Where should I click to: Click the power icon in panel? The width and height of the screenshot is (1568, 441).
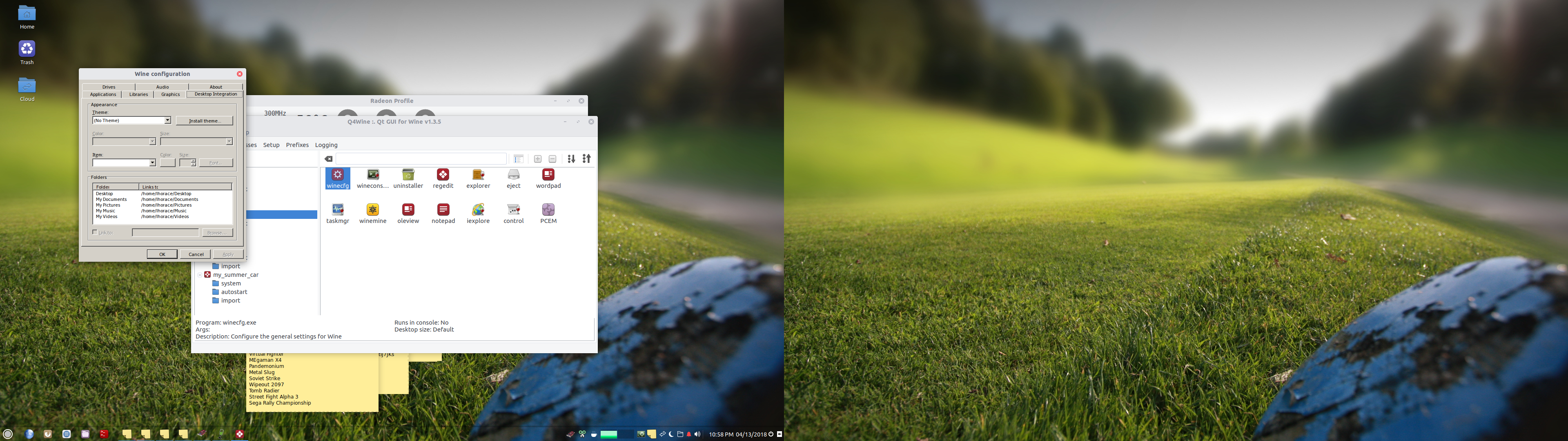[771, 434]
